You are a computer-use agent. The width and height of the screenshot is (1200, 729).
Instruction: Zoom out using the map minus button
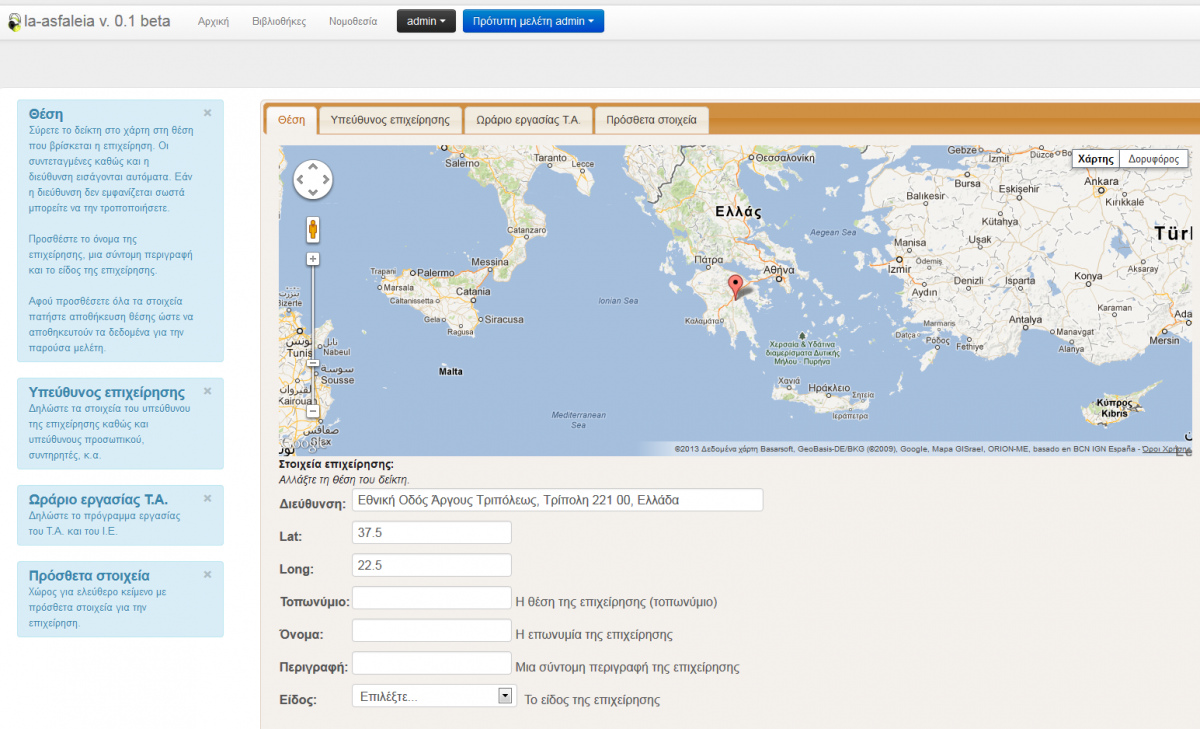tap(313, 411)
